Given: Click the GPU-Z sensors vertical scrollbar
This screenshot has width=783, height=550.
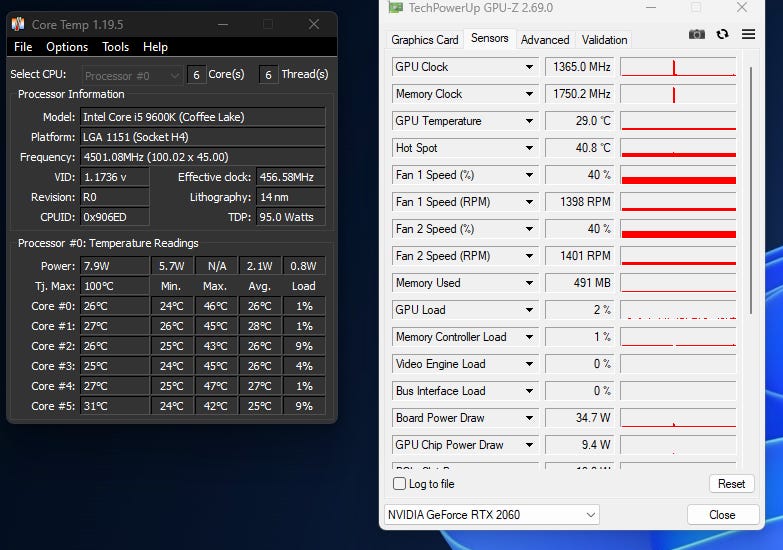Looking at the screenshot, I should click(751, 190).
